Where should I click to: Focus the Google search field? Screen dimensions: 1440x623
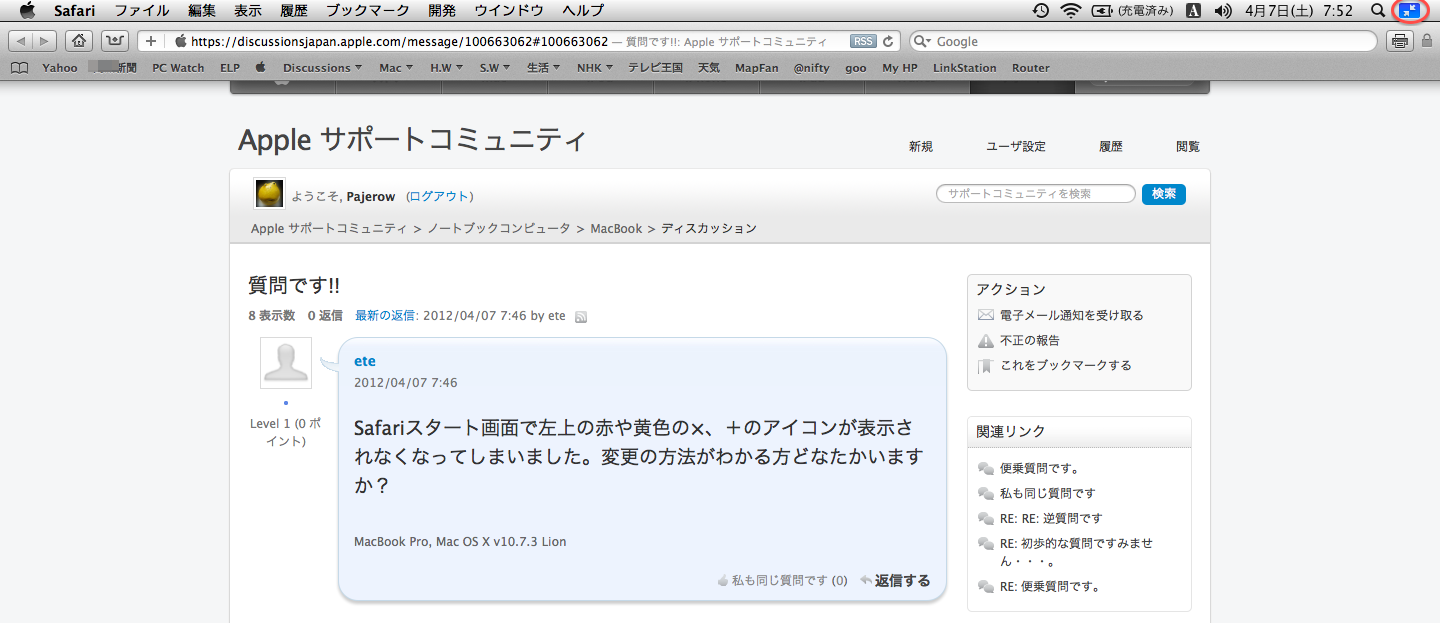1143,41
